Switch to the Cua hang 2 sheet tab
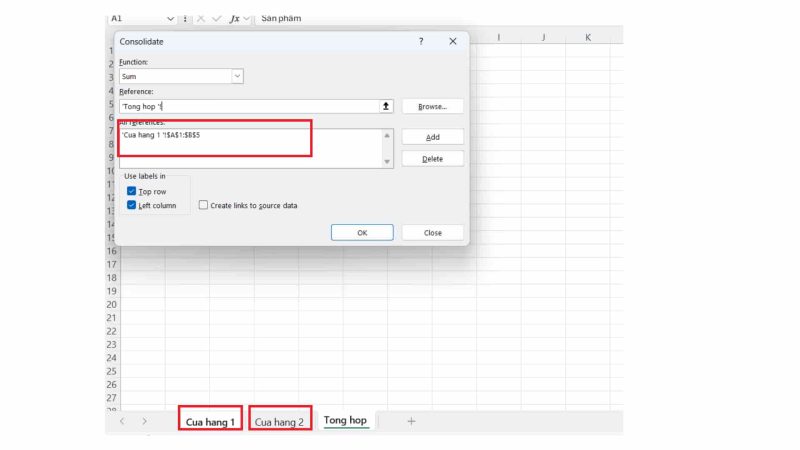Image resolution: width=800 pixels, height=450 pixels. (x=280, y=421)
